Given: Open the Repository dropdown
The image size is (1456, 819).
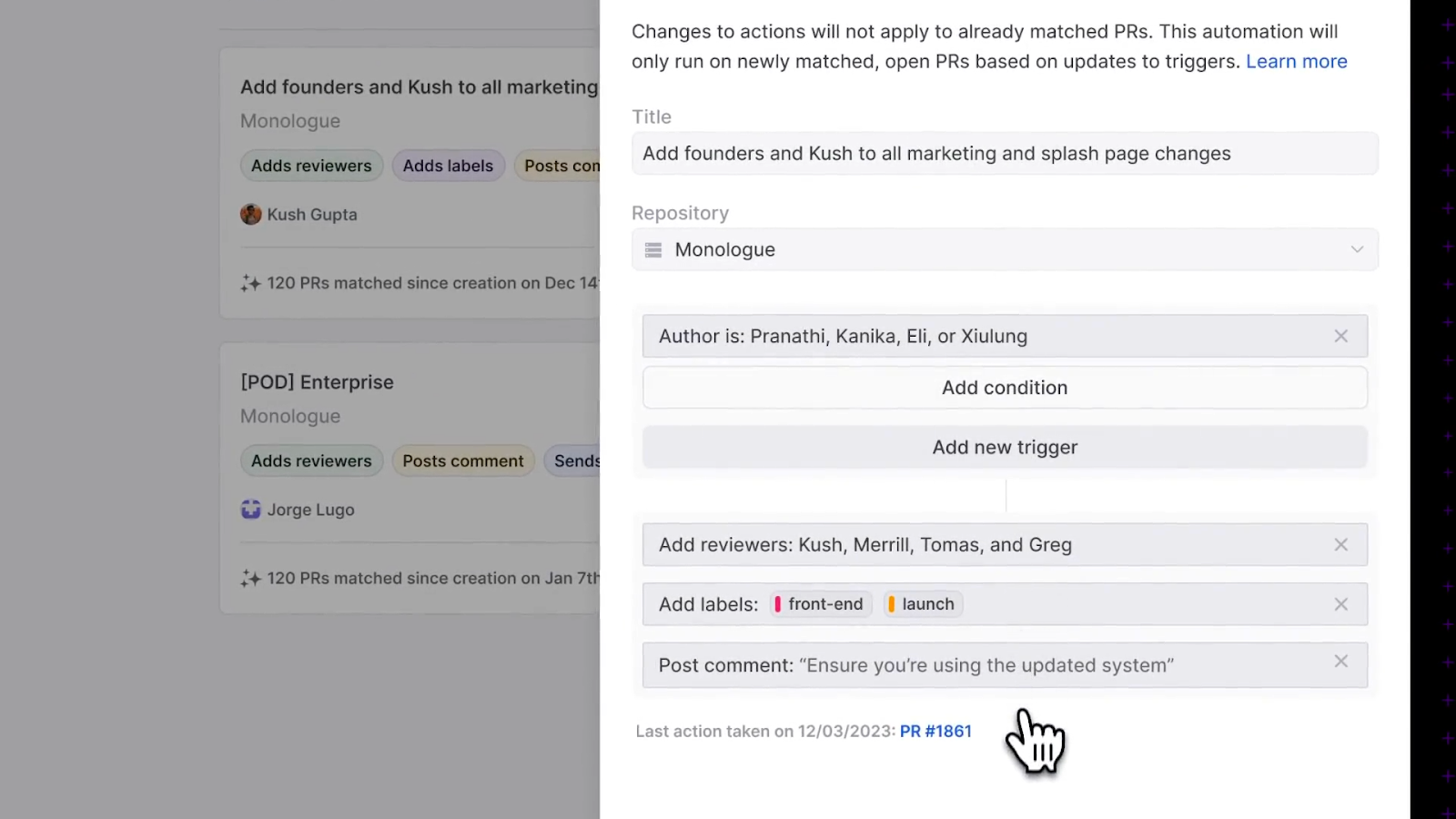Looking at the screenshot, I should pyautogui.click(x=1005, y=249).
